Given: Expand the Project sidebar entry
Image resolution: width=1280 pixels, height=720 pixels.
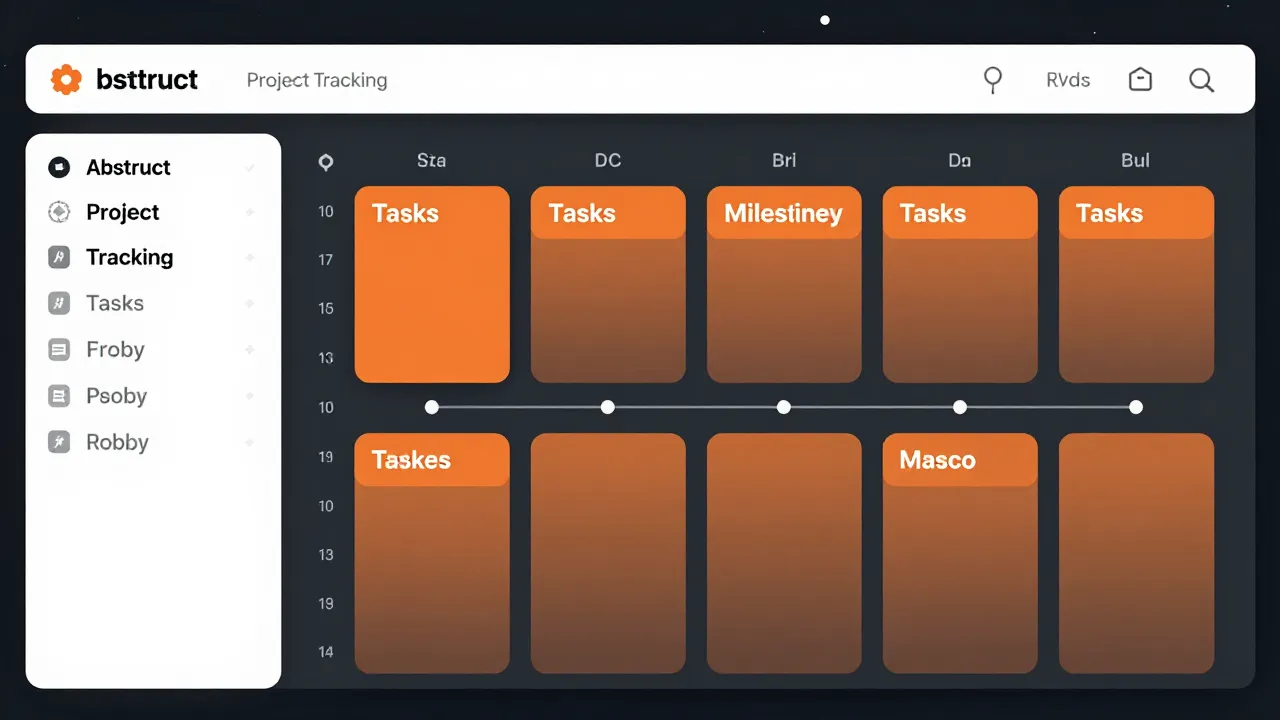Looking at the screenshot, I should pyautogui.click(x=250, y=212).
